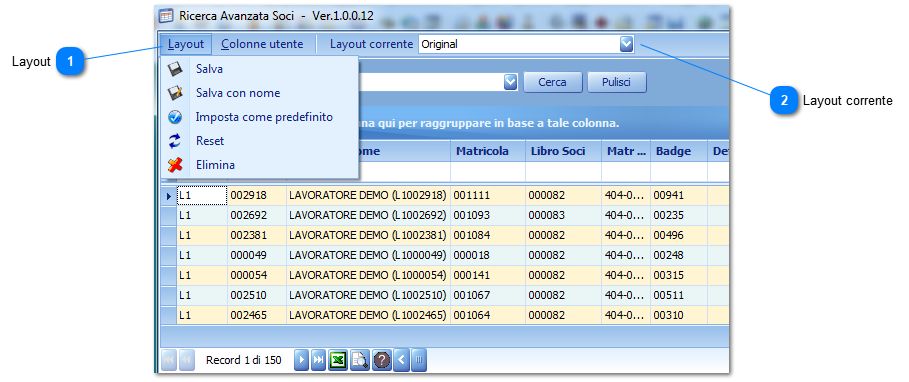Click the Ricerca Avanzata Soci window icon

tap(166, 16)
